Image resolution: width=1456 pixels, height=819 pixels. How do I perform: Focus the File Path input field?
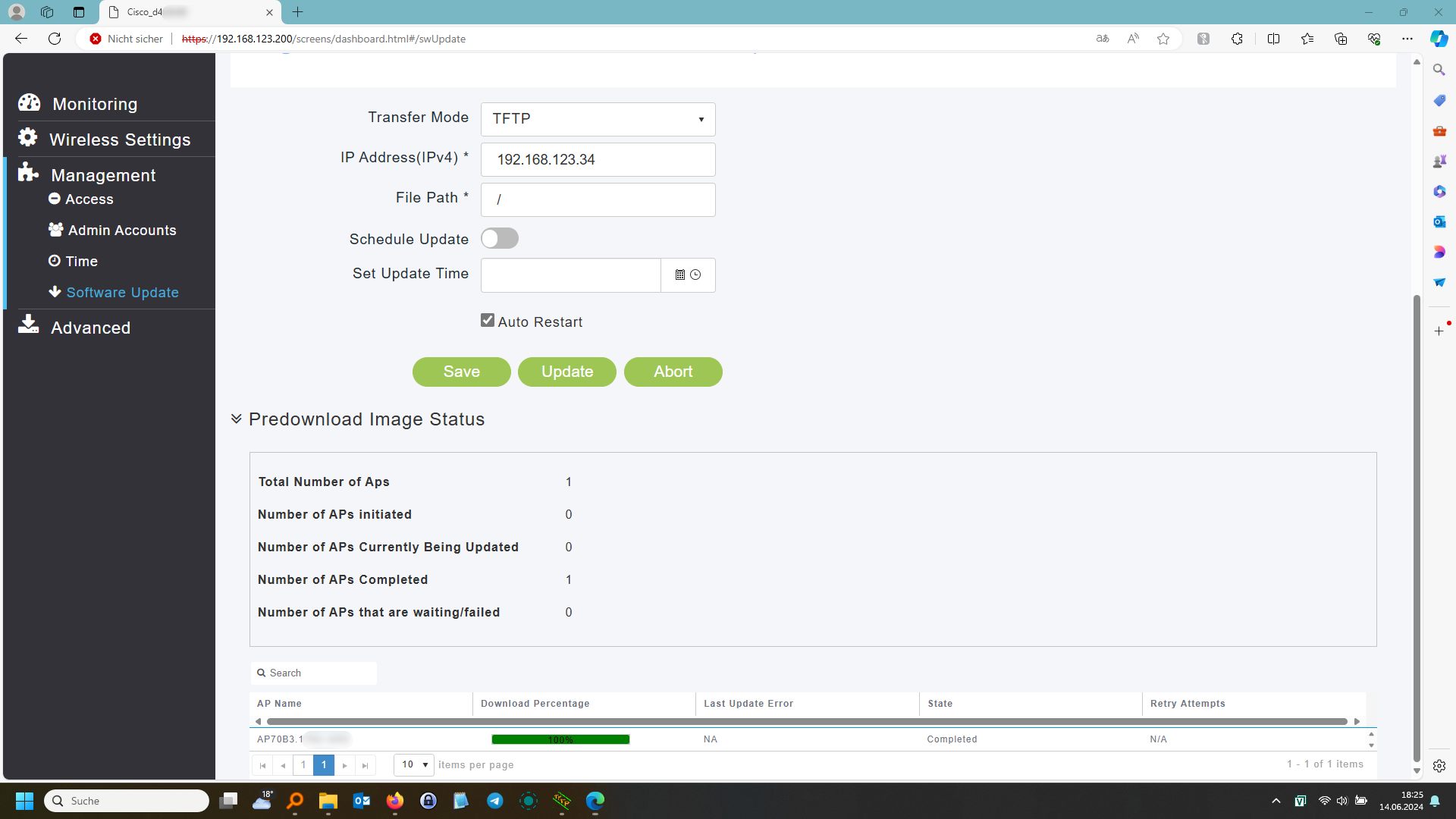click(x=598, y=199)
